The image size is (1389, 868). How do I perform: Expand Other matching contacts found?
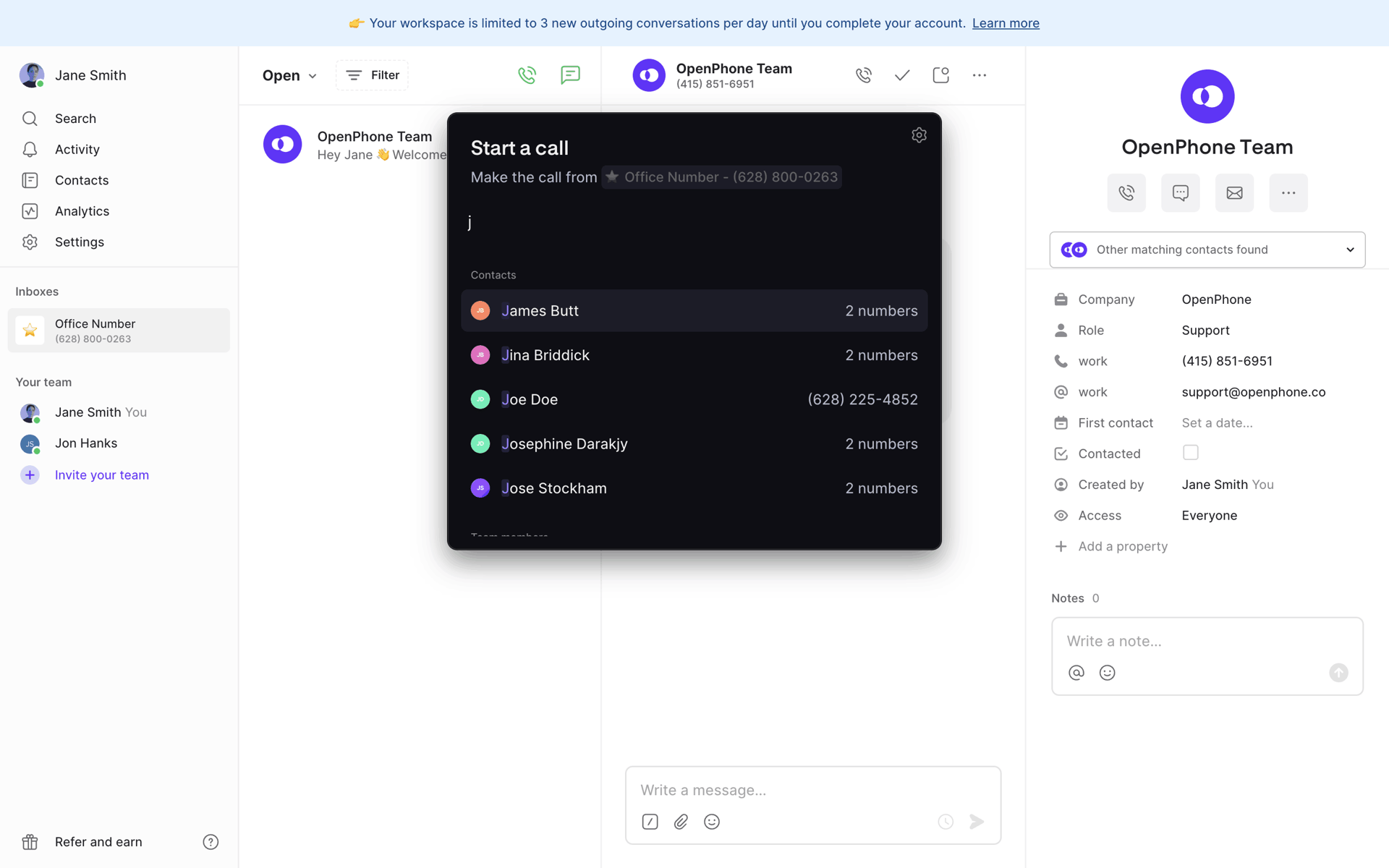coord(1207,250)
